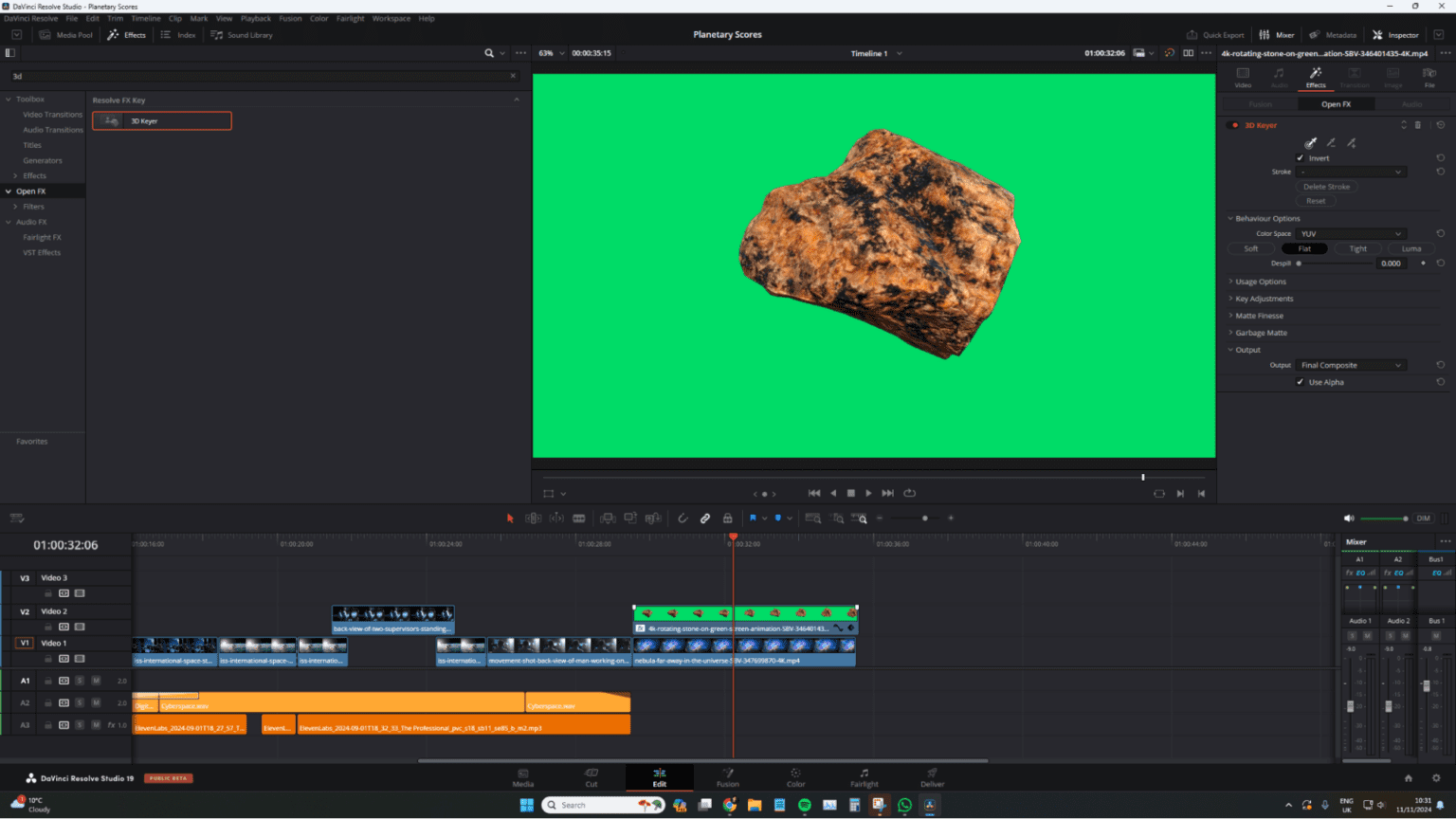The image size is (1456, 819).
Task: Toggle the Invert checkbox
Action: (1301, 158)
